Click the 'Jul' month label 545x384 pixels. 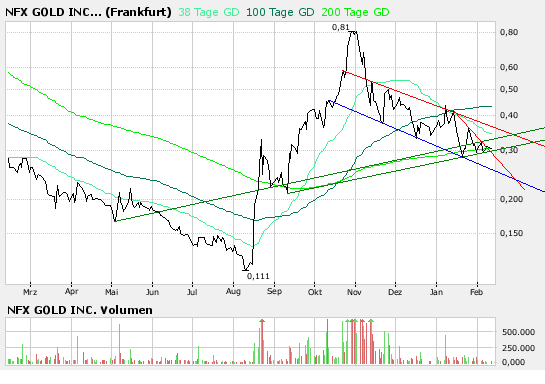(x=192, y=292)
